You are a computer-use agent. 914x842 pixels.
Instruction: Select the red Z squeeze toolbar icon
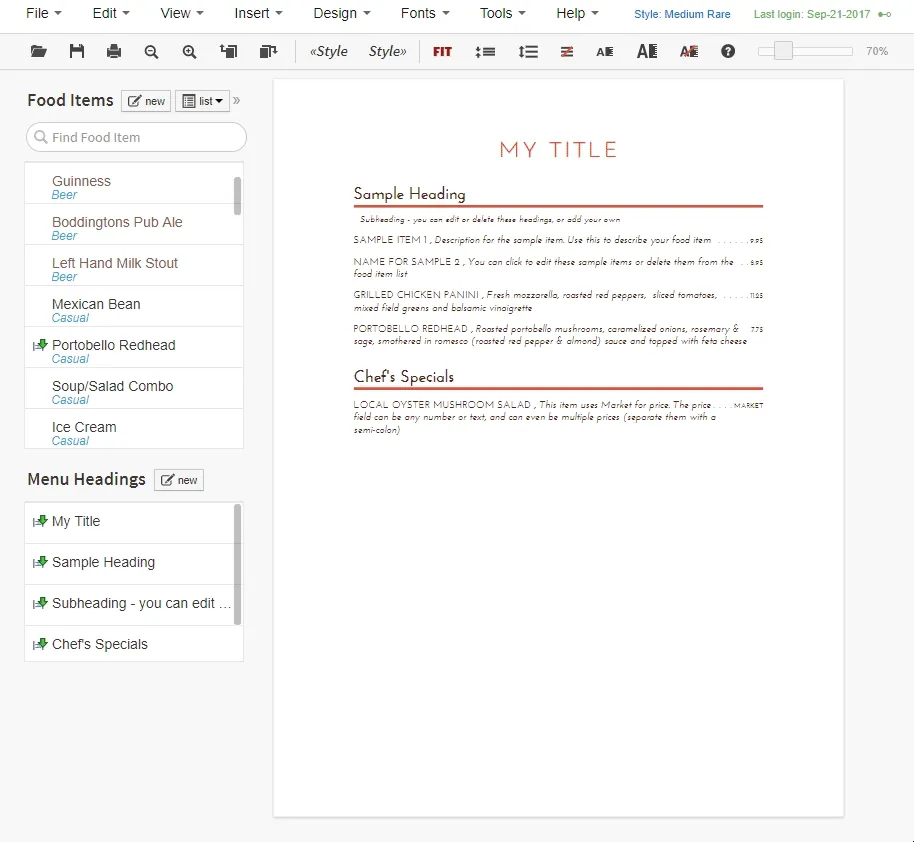pyautogui.click(x=566, y=51)
